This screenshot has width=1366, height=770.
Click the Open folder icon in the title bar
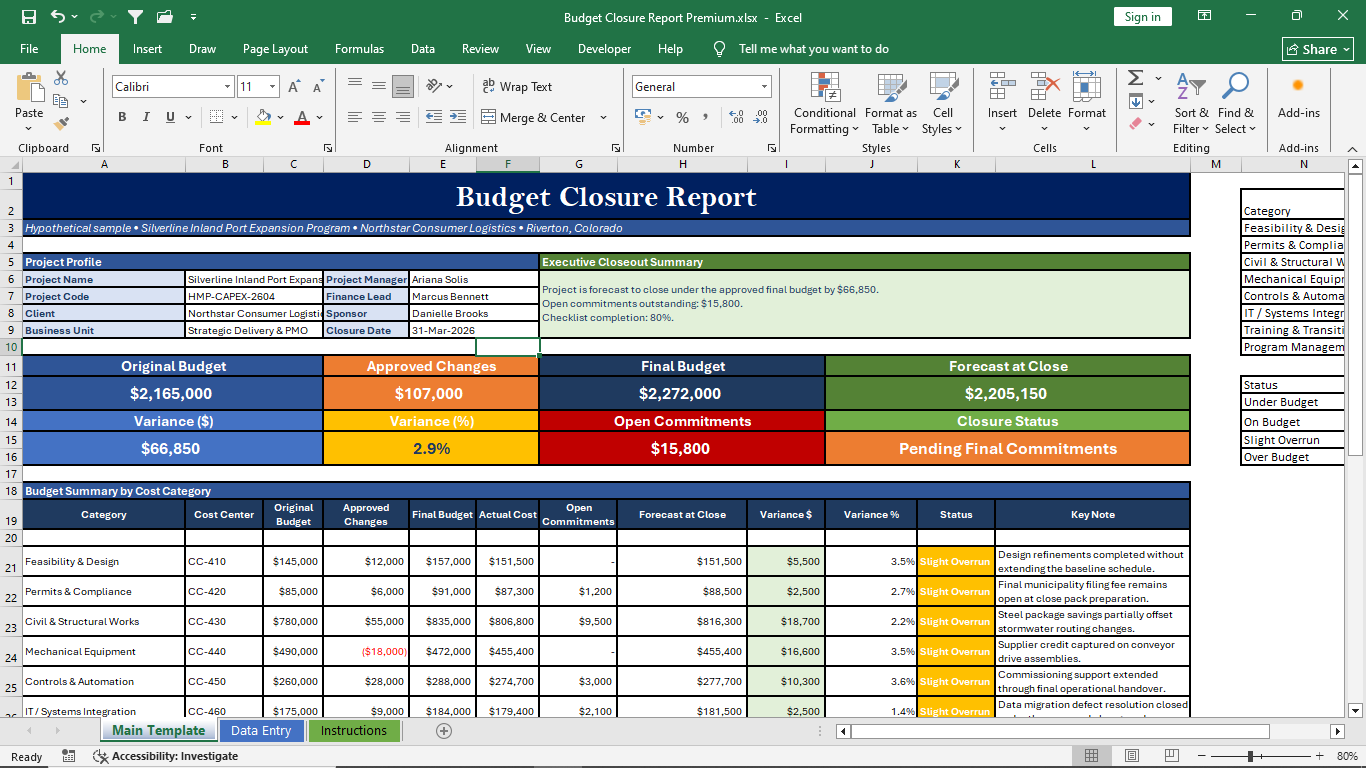[165, 17]
